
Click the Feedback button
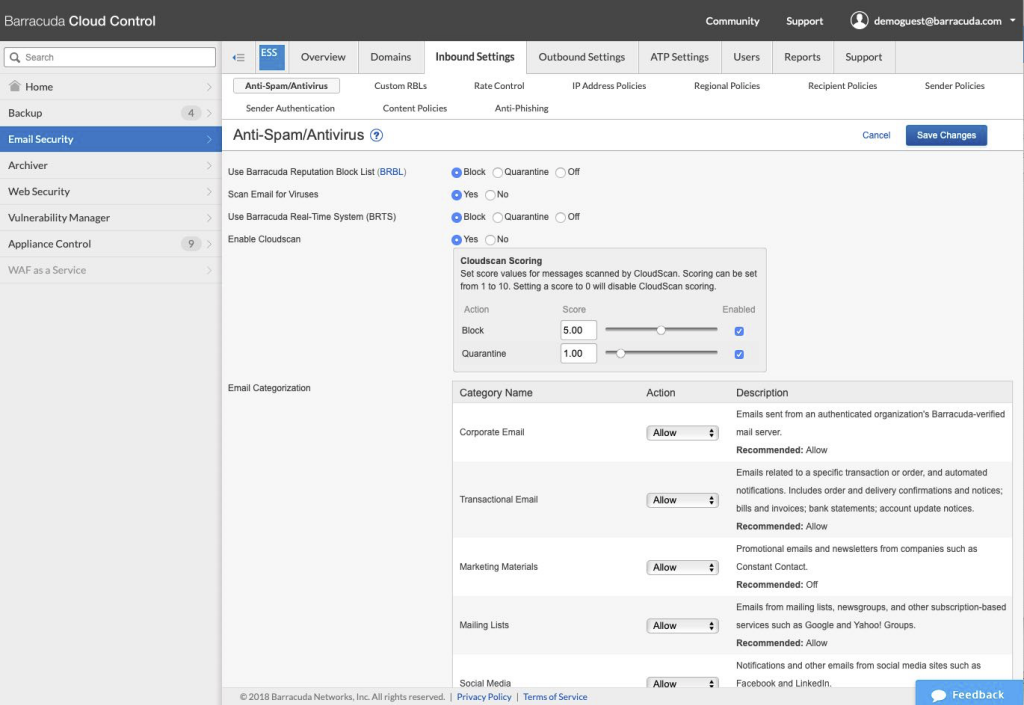[x=969, y=693]
